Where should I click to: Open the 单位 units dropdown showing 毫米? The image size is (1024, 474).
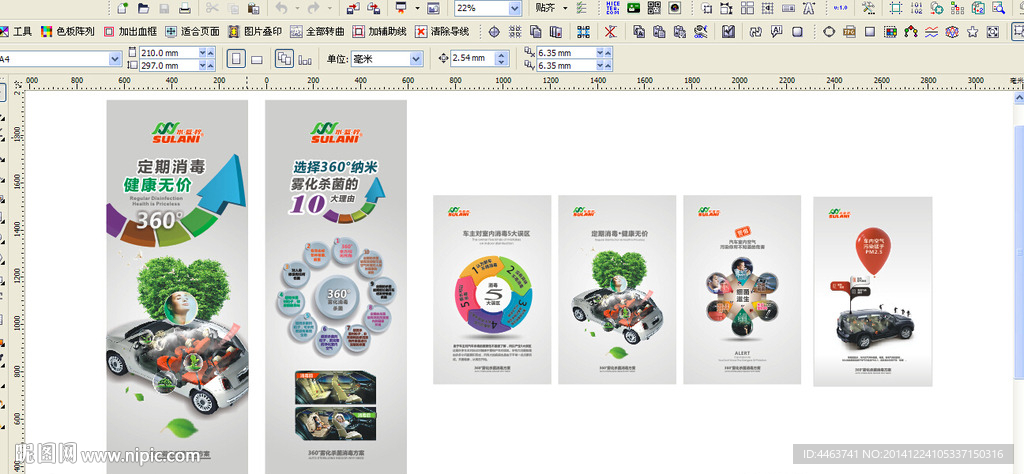(415, 59)
